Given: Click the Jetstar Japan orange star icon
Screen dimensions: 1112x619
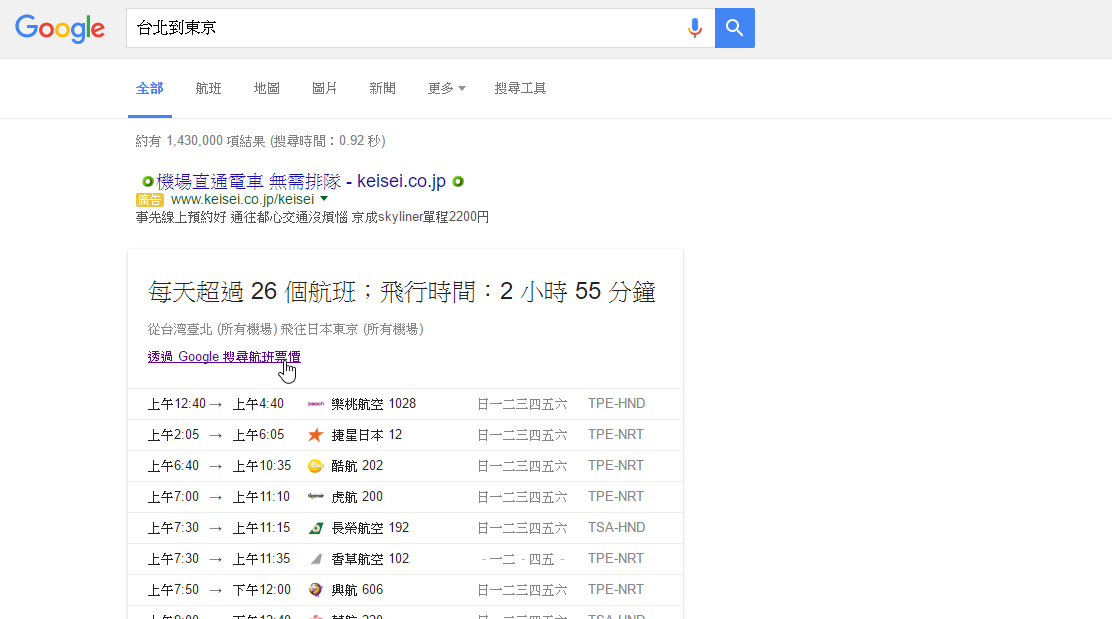Looking at the screenshot, I should coord(315,435).
